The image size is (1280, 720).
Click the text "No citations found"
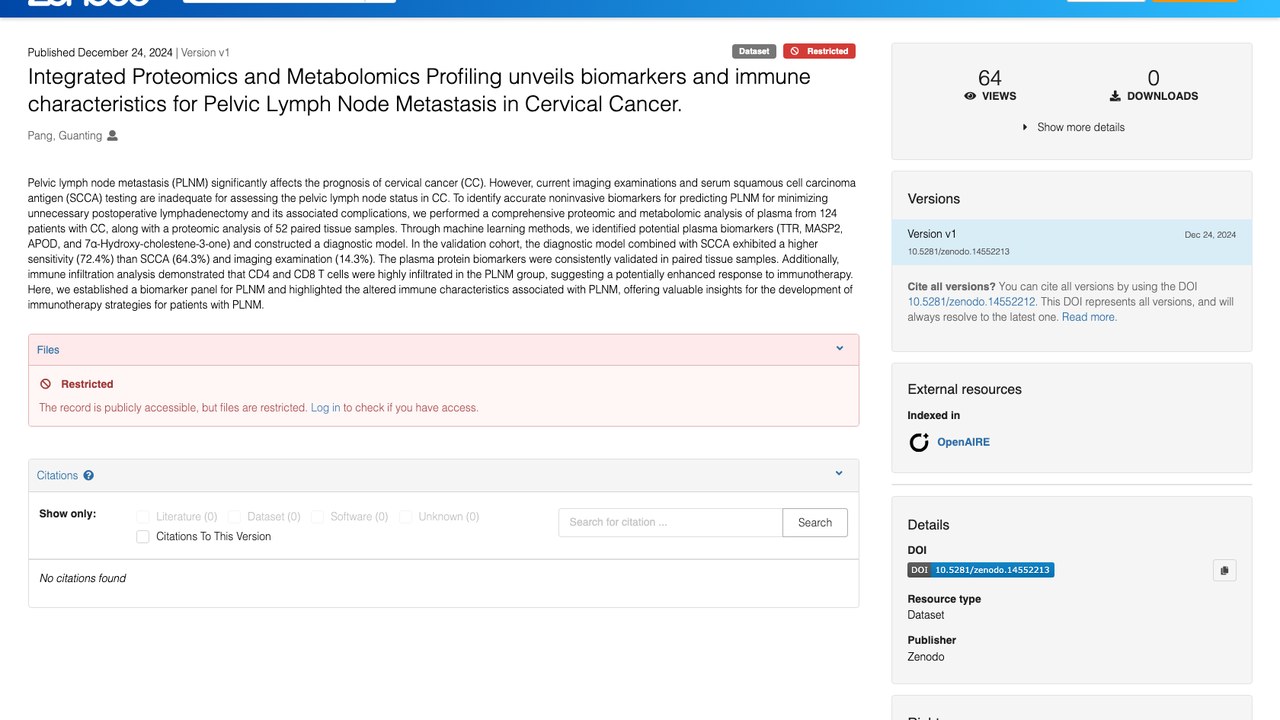pos(83,578)
